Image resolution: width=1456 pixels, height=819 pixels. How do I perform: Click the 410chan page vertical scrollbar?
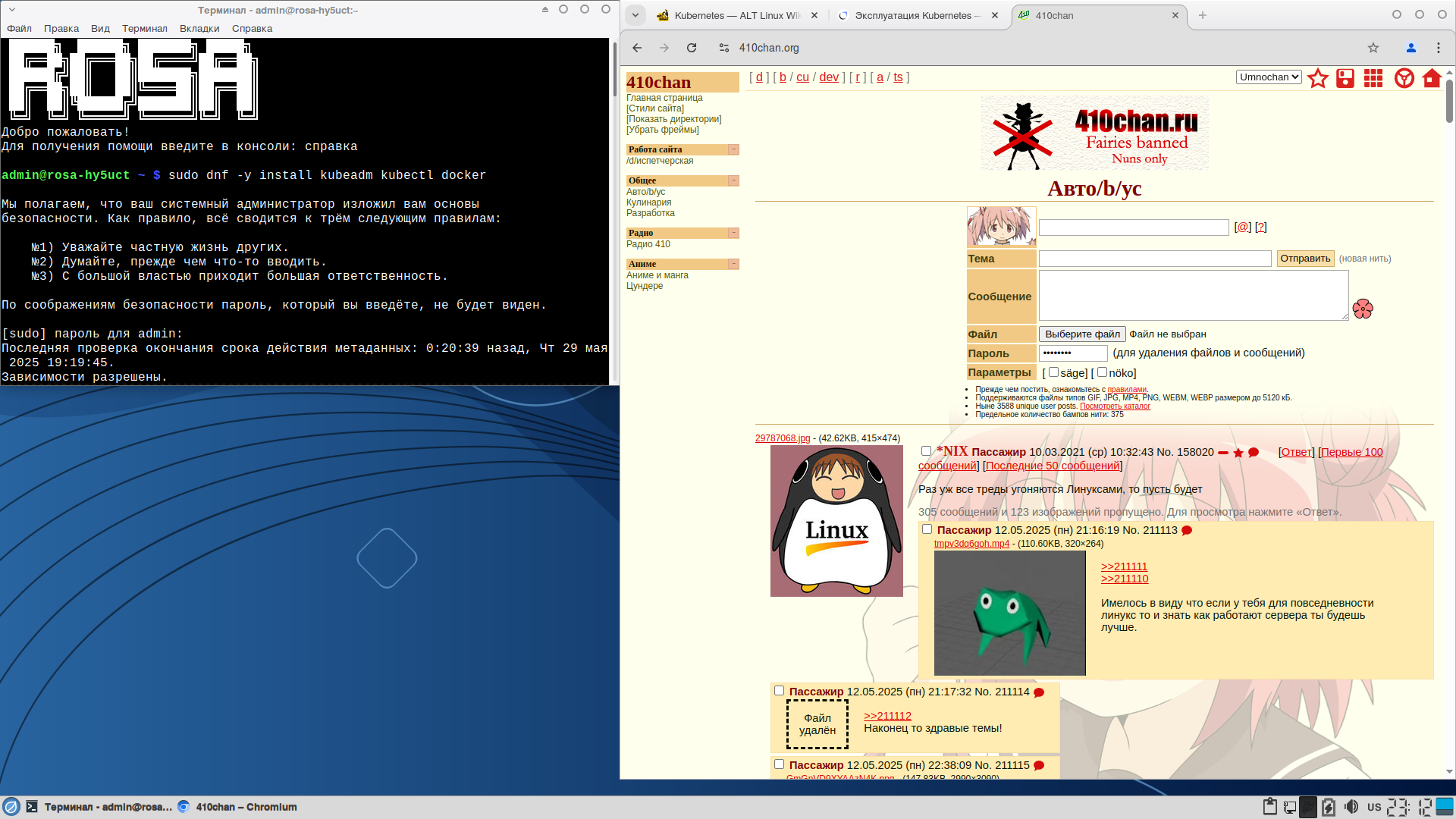point(1449,102)
